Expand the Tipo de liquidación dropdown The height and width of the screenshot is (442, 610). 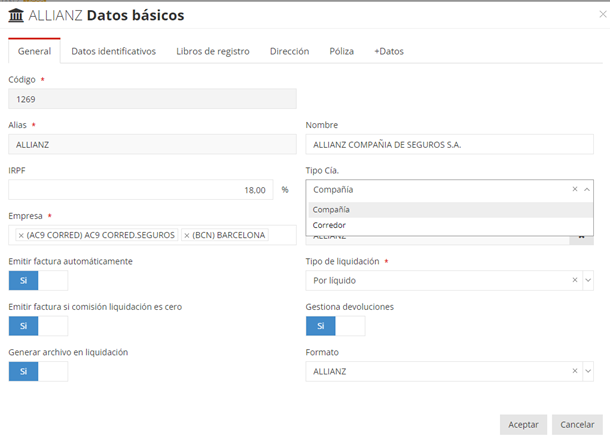click(587, 281)
